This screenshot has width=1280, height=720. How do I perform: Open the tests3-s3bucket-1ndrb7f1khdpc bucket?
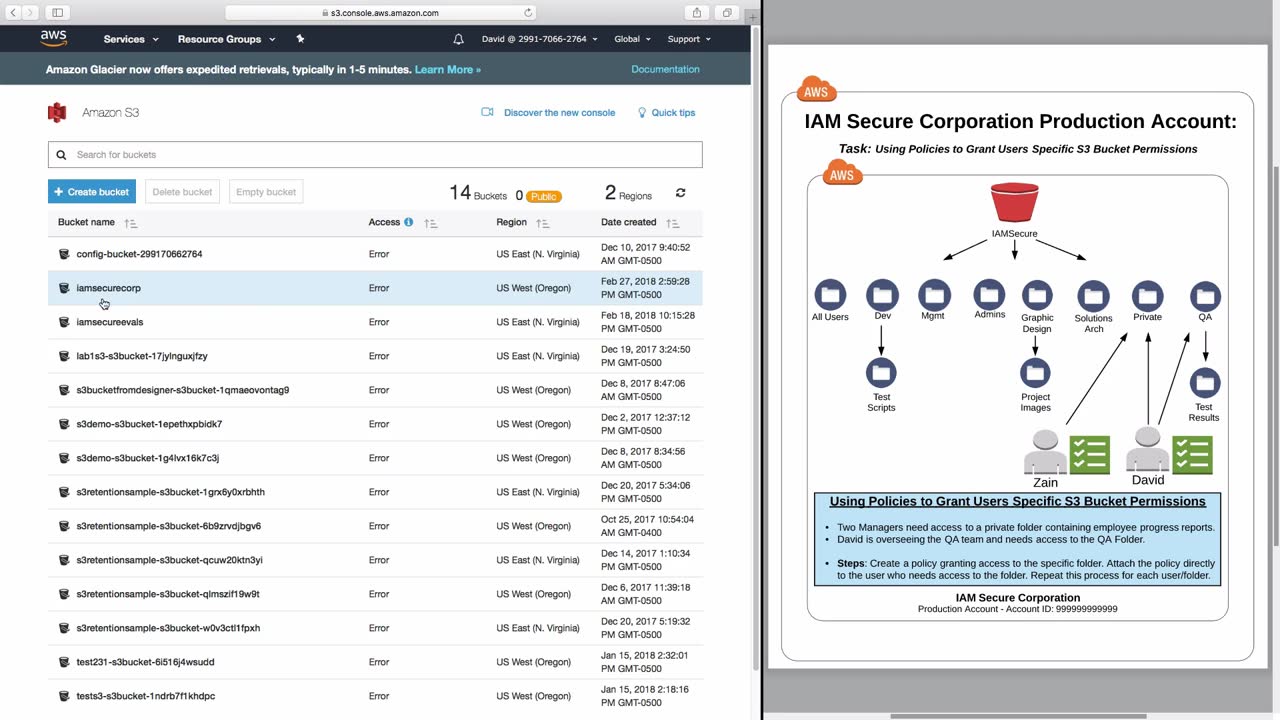[x=145, y=696]
